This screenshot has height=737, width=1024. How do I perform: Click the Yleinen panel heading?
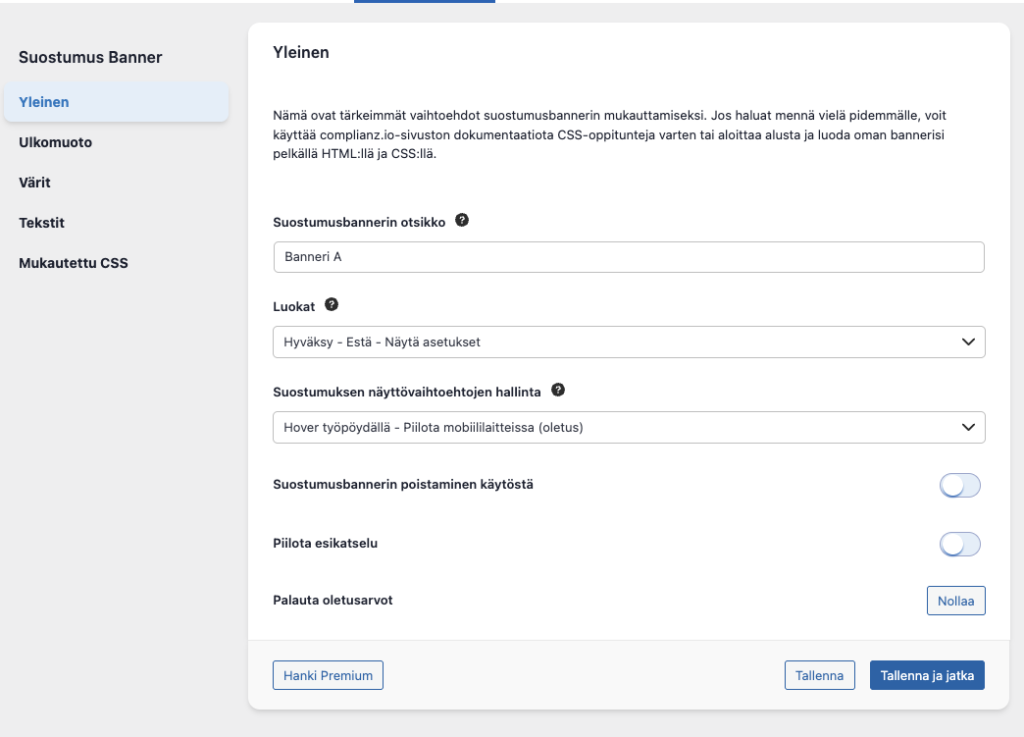(x=301, y=53)
